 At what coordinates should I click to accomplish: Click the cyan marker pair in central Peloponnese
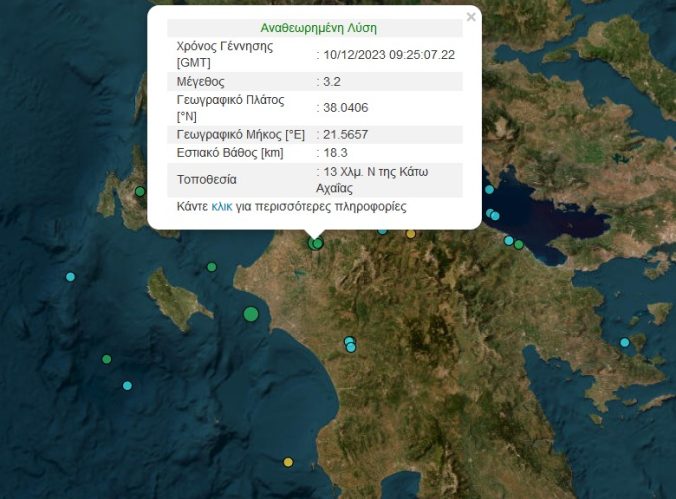(350, 345)
